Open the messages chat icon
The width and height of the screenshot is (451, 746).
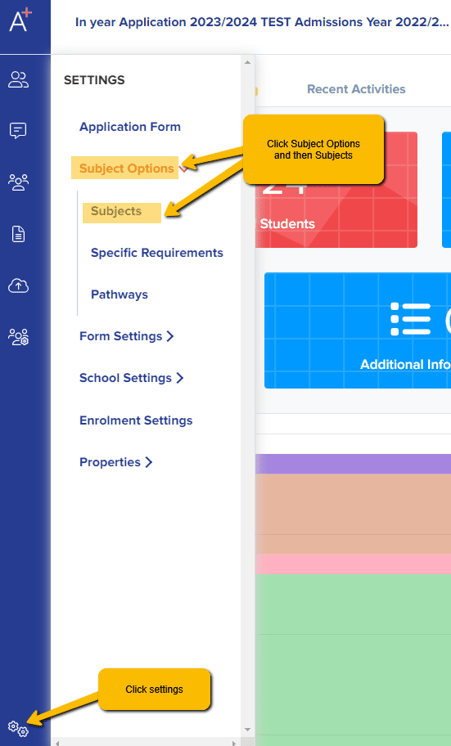click(18, 131)
